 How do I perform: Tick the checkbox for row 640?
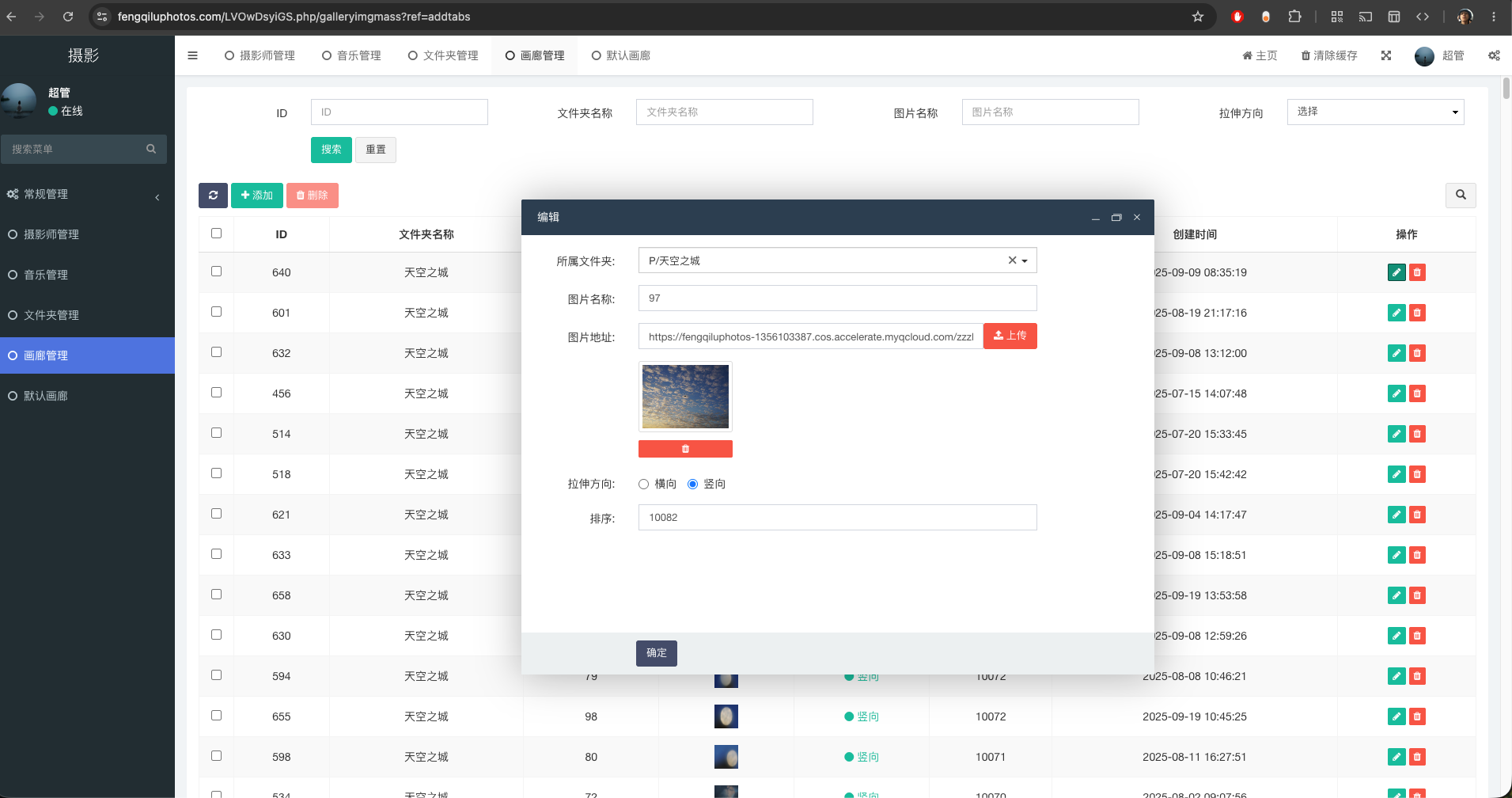[x=216, y=272]
